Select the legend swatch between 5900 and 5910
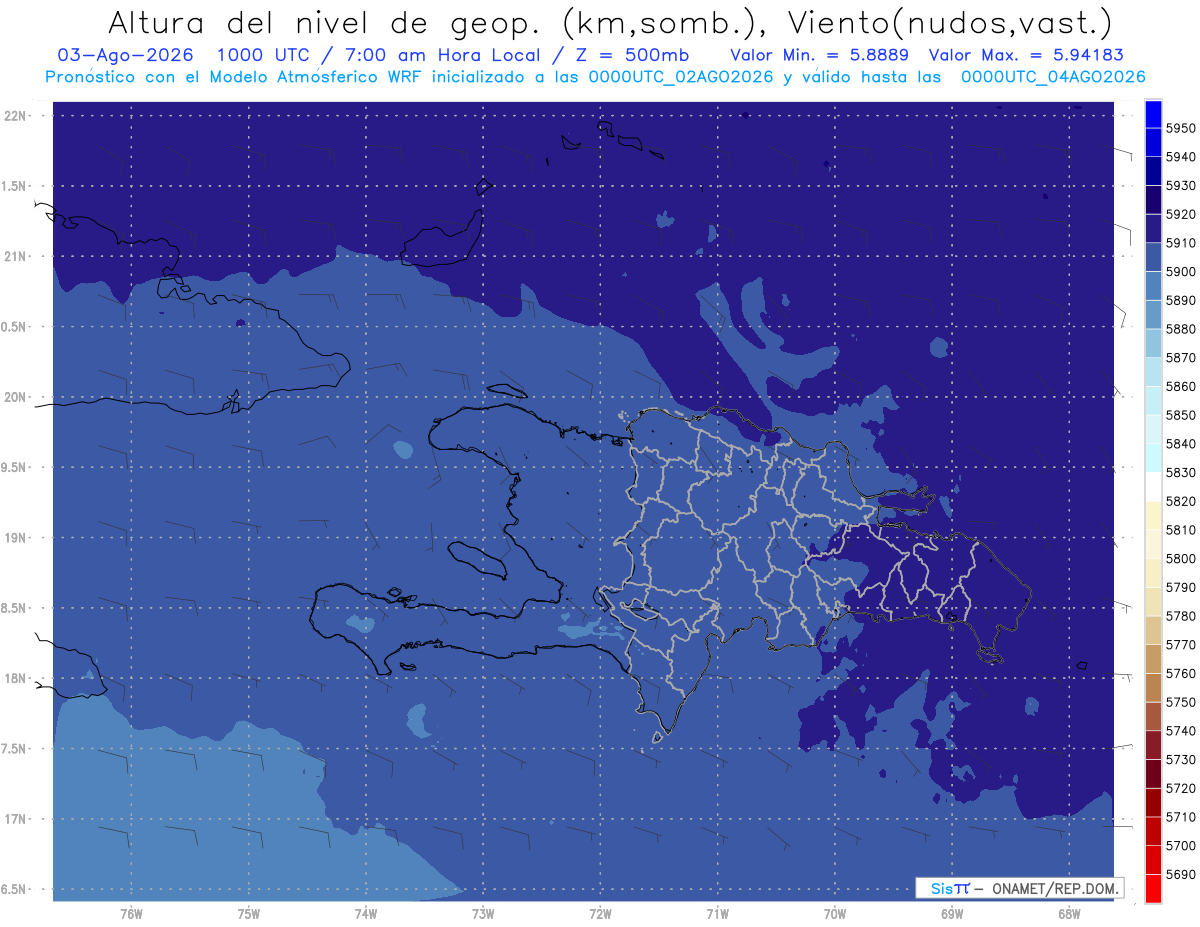This screenshot has width=1200, height=927. (1153, 258)
